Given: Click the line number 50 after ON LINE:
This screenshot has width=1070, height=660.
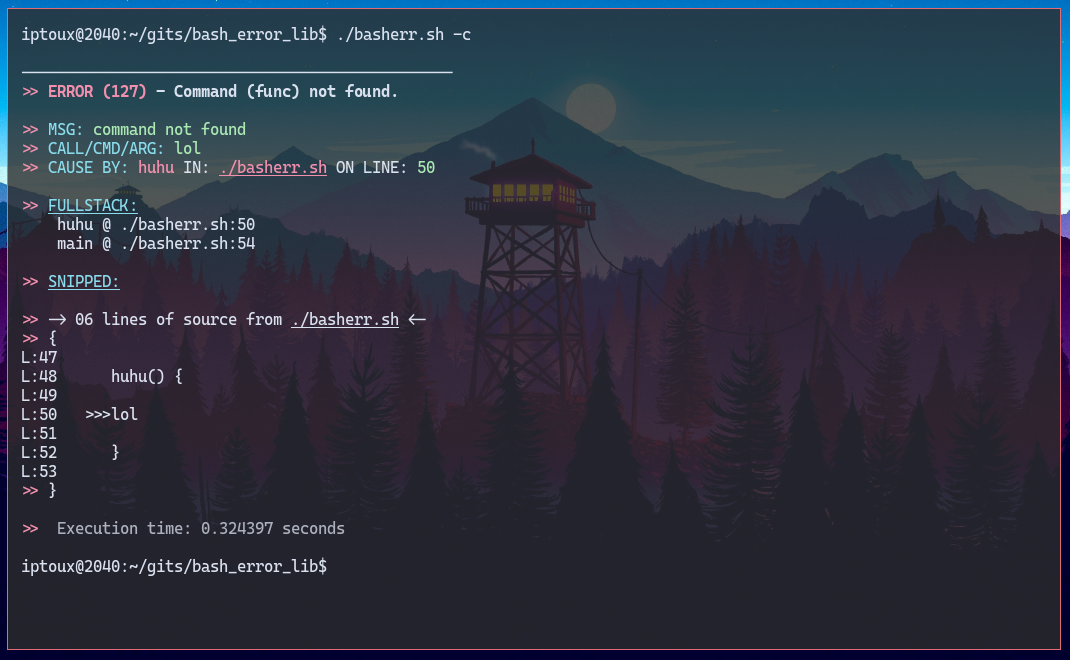Looking at the screenshot, I should click(426, 168).
